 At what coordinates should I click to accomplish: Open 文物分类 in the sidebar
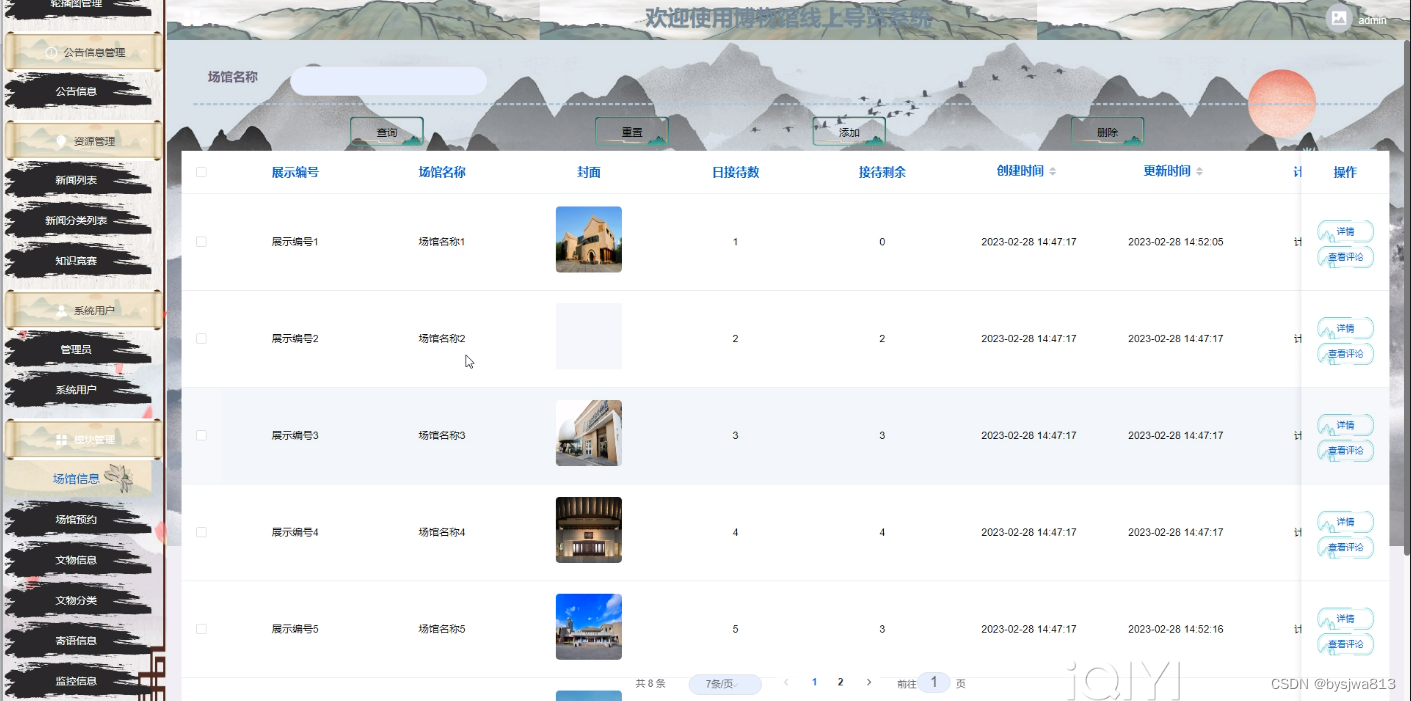tap(76, 600)
